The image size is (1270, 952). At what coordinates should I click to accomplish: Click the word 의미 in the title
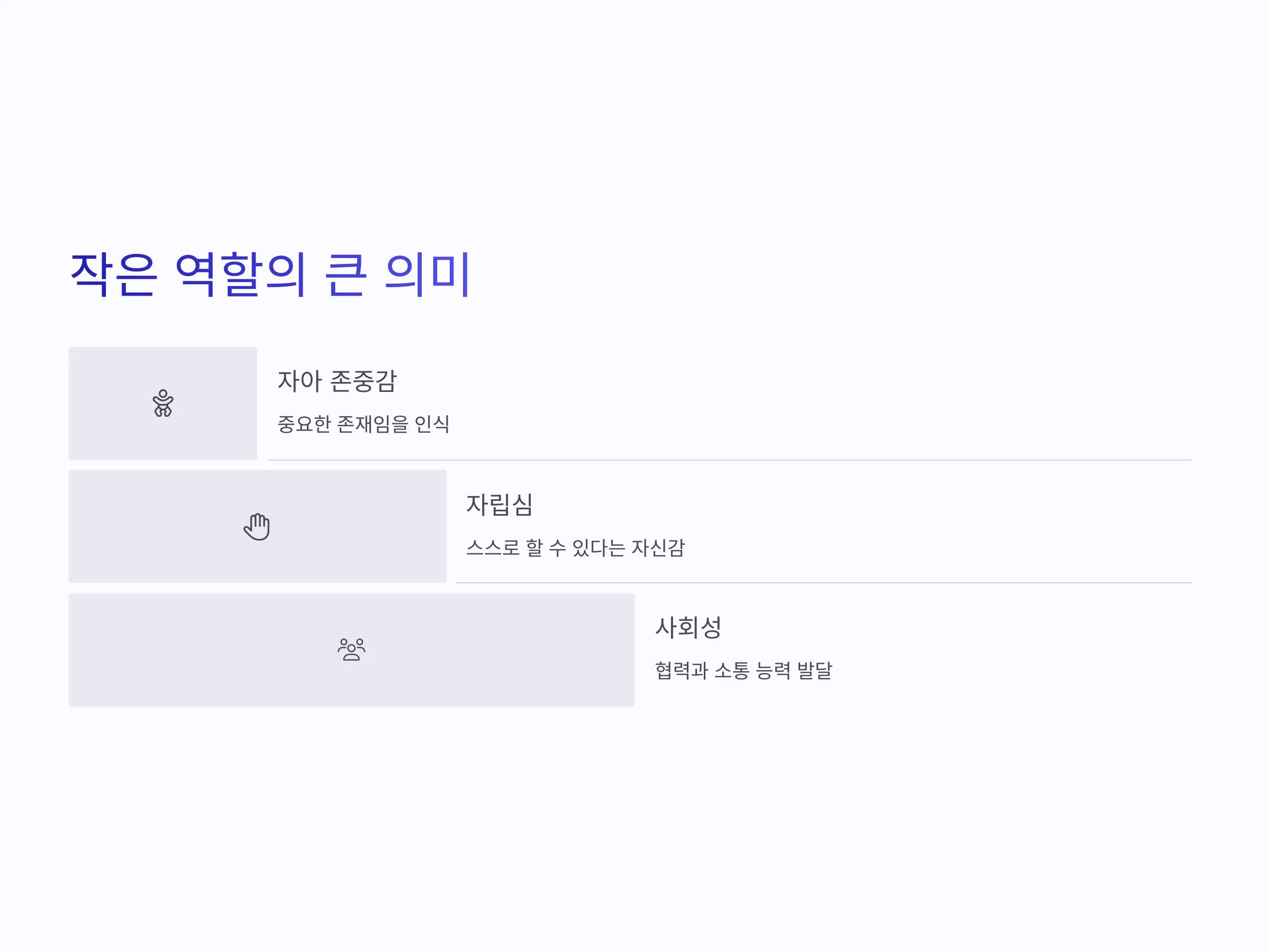(x=428, y=274)
